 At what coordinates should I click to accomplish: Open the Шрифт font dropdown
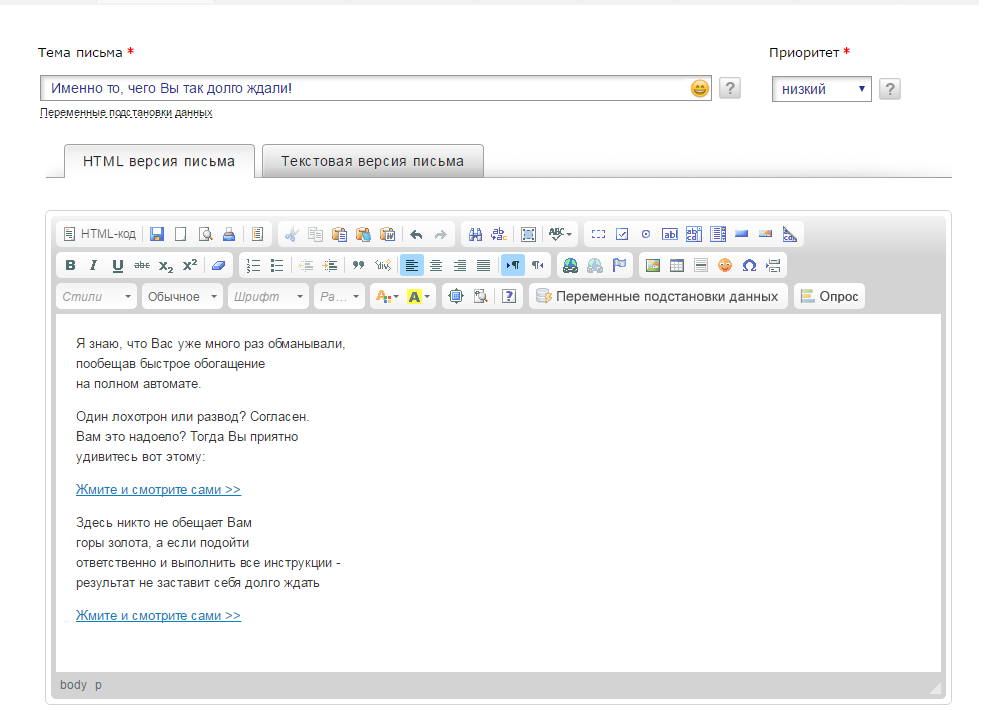(x=268, y=297)
